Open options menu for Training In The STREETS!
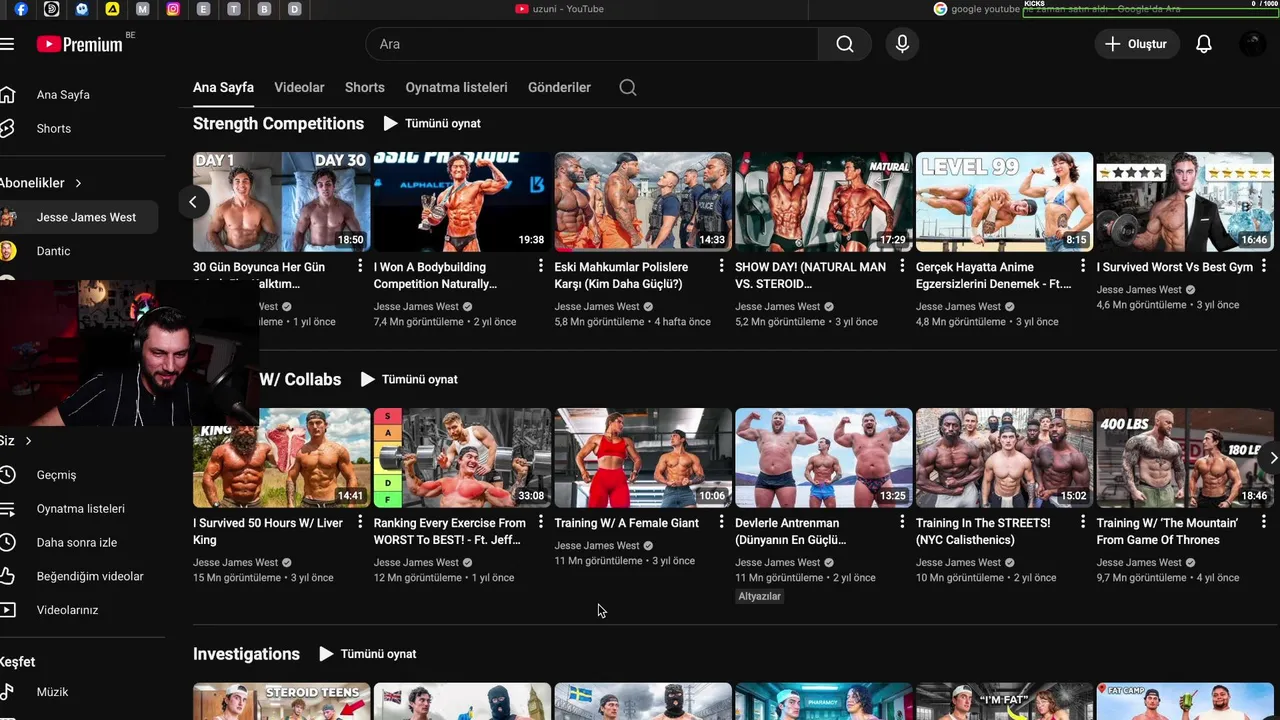This screenshot has width=1280, height=720. (1083, 522)
